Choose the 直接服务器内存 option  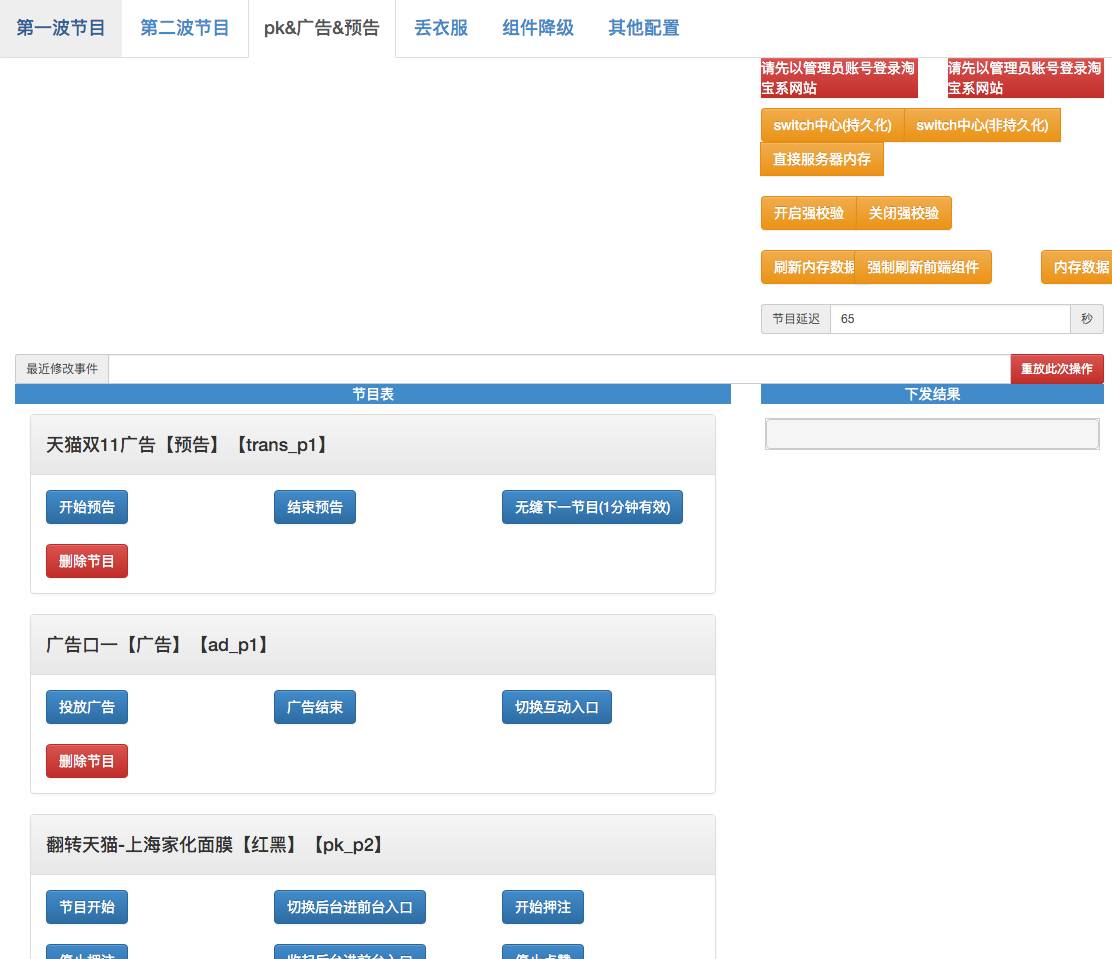822,159
